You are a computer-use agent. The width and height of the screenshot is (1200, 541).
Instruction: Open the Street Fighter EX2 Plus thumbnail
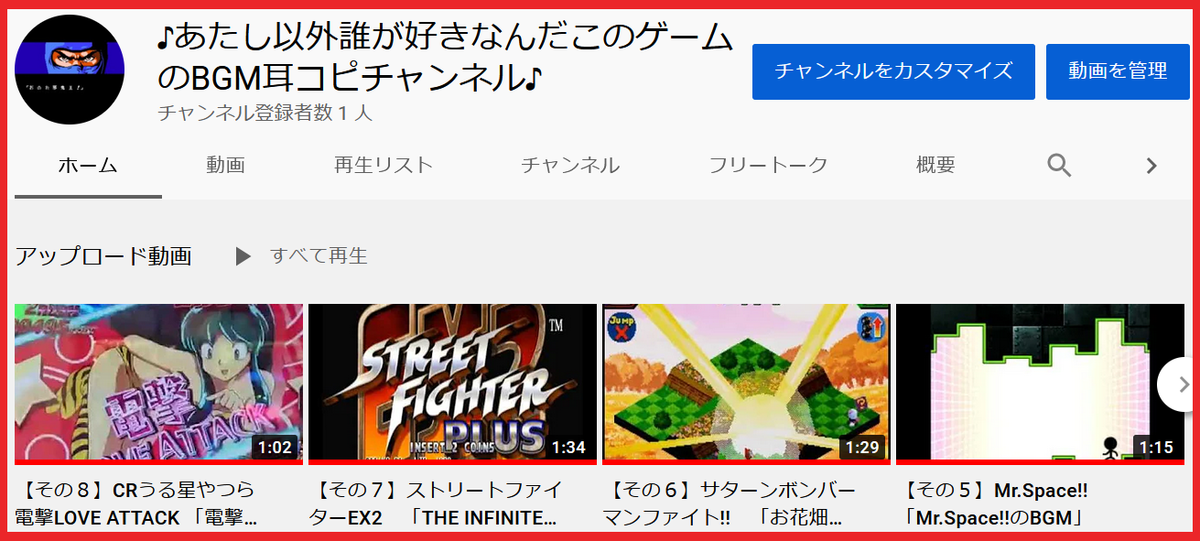[x=453, y=384]
